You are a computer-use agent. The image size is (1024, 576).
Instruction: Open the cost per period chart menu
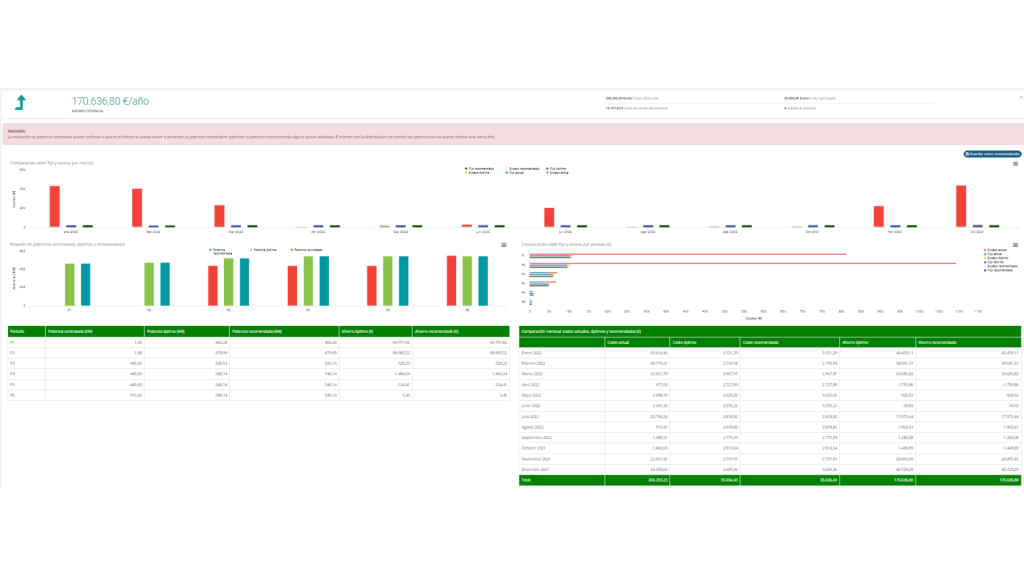(1016, 244)
